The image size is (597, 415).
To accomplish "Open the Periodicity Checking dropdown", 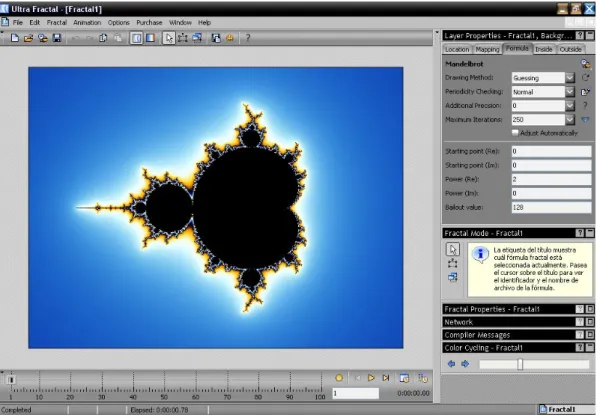I will [570, 92].
